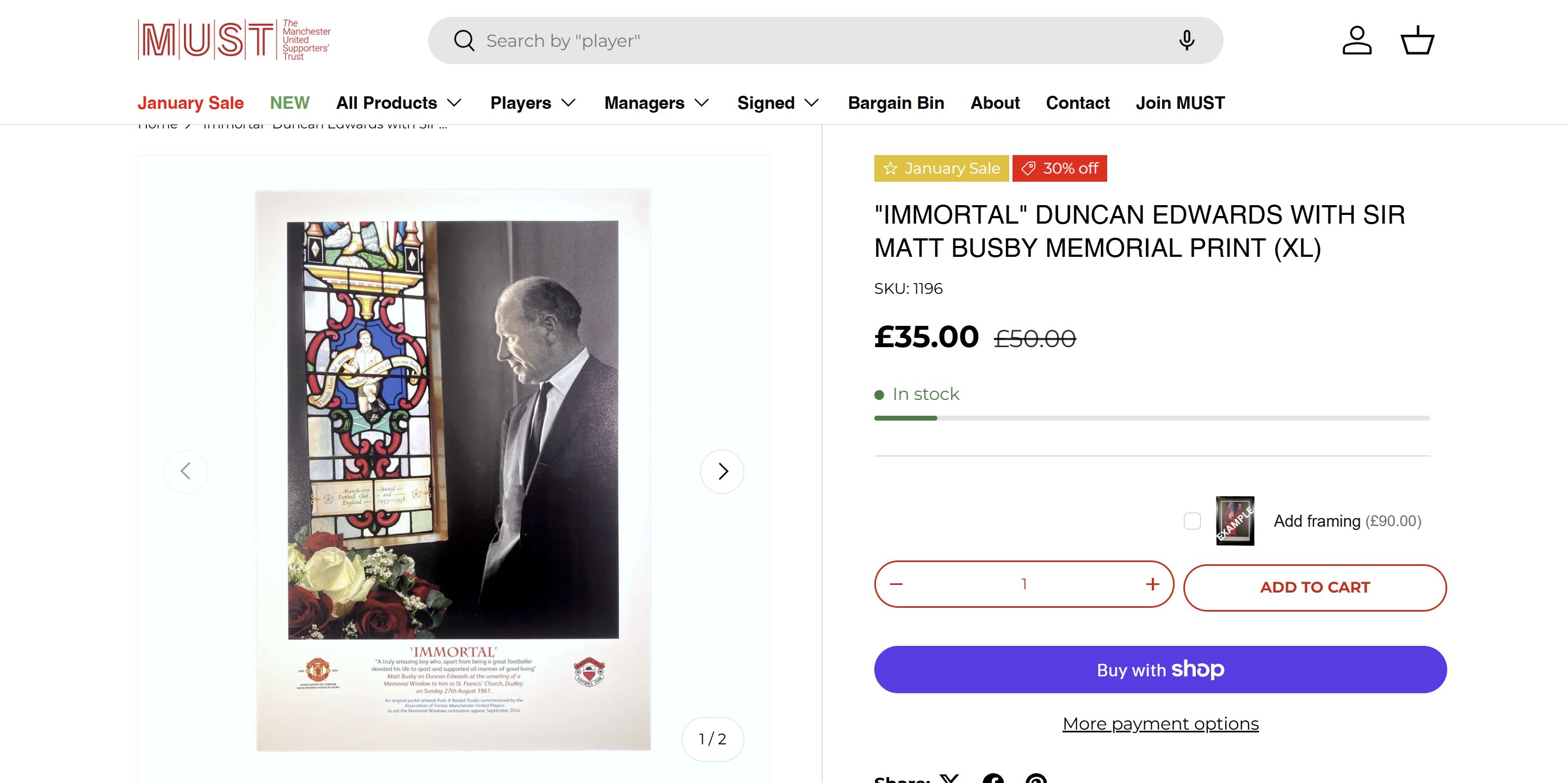Click the MUST logo
Image resolution: width=1568 pixels, height=783 pixels.
234,40
